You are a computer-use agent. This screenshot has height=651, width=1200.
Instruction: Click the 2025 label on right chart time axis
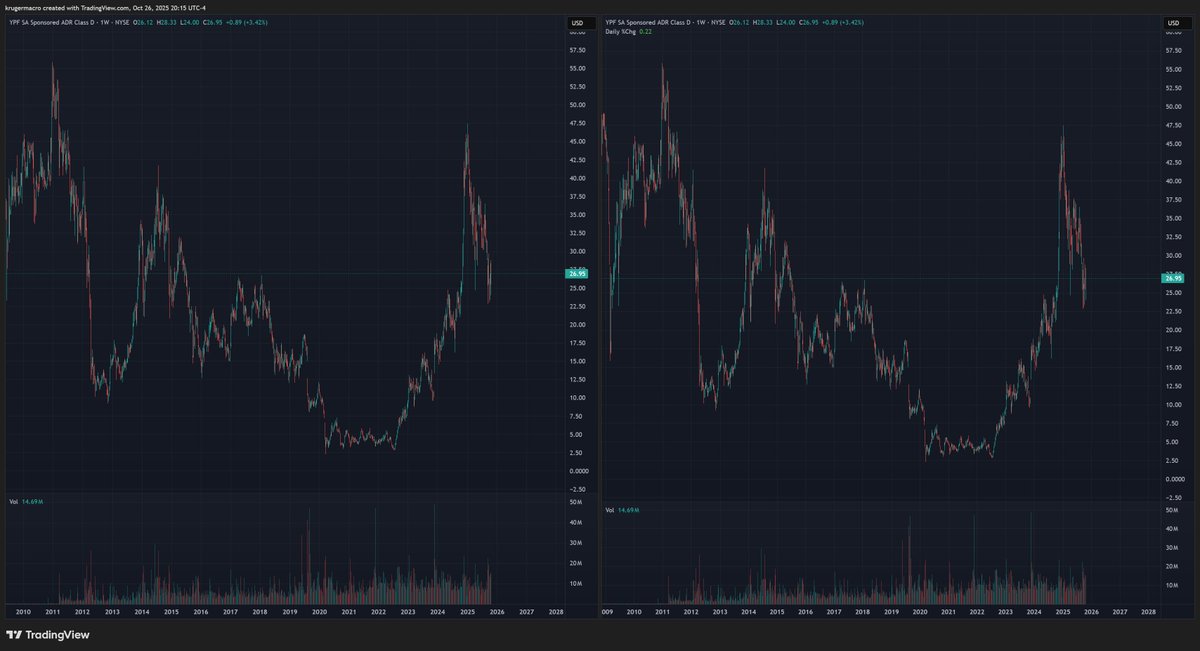(1063, 611)
